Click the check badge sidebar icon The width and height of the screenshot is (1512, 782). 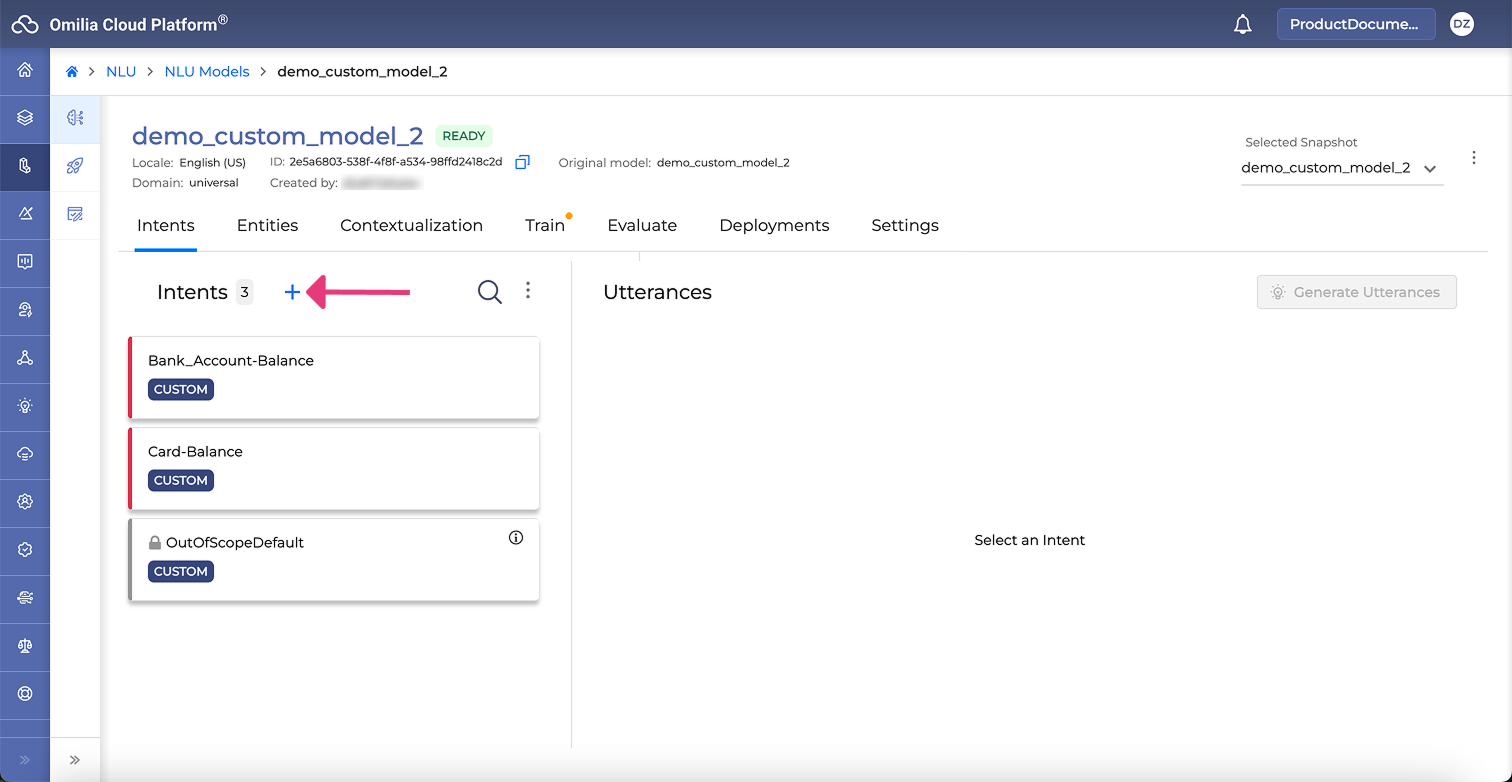click(25, 550)
